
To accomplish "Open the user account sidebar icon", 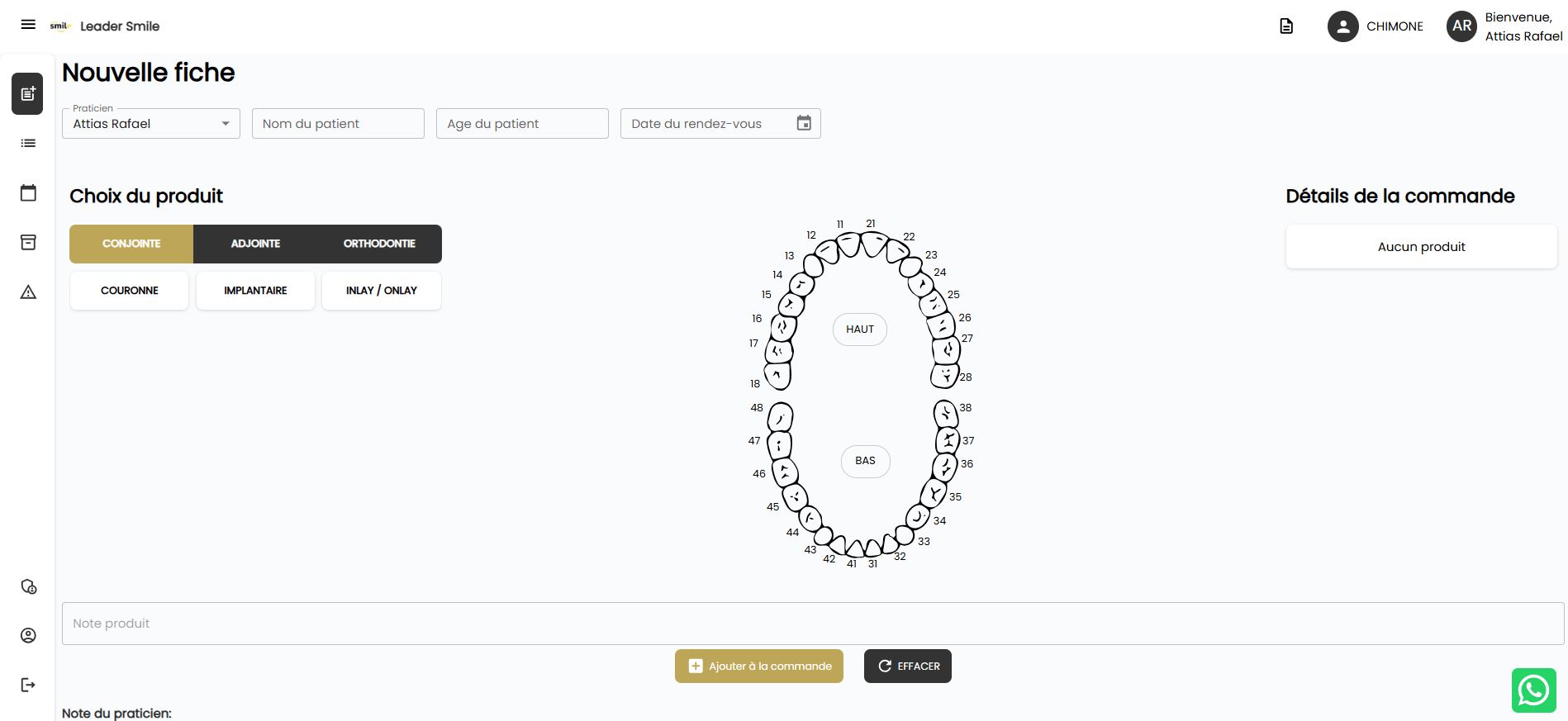I will [x=28, y=635].
